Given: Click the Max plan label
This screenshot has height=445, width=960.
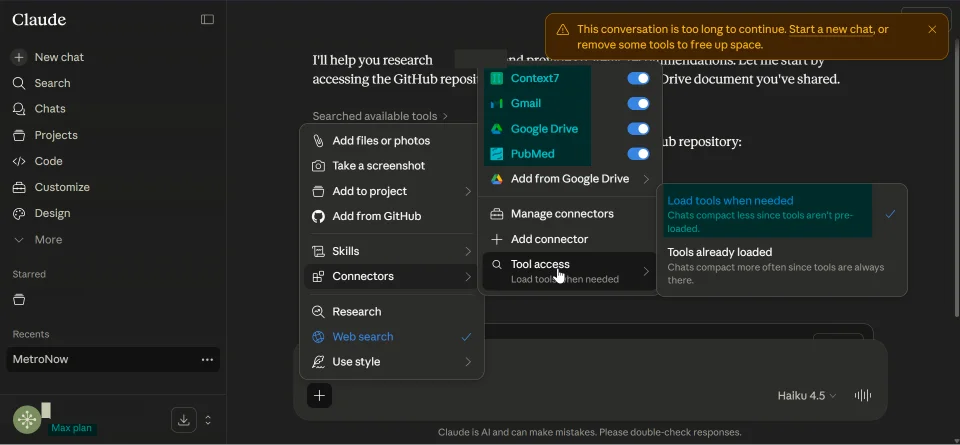Looking at the screenshot, I should pos(72,428).
